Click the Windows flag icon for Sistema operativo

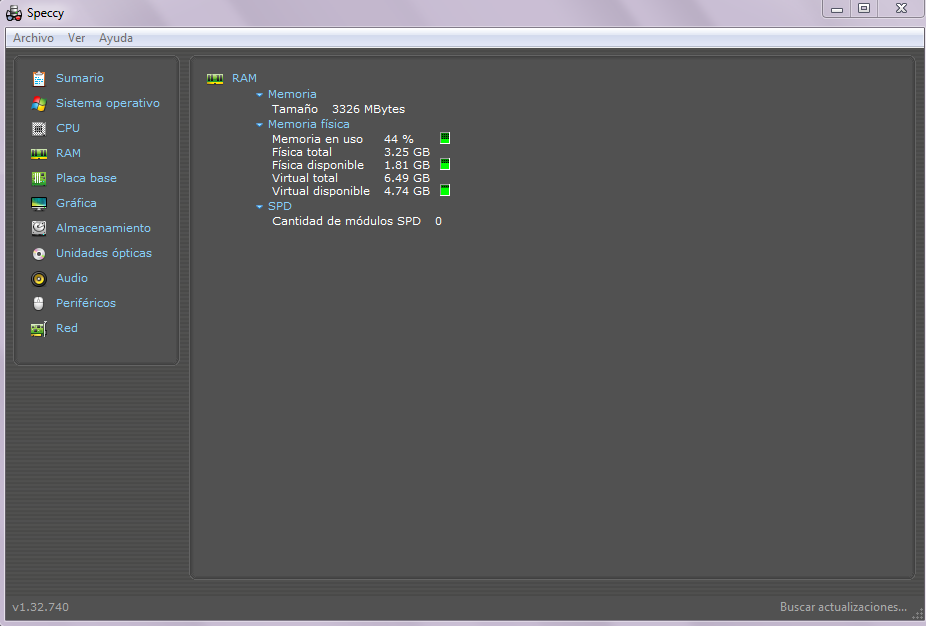[39, 103]
